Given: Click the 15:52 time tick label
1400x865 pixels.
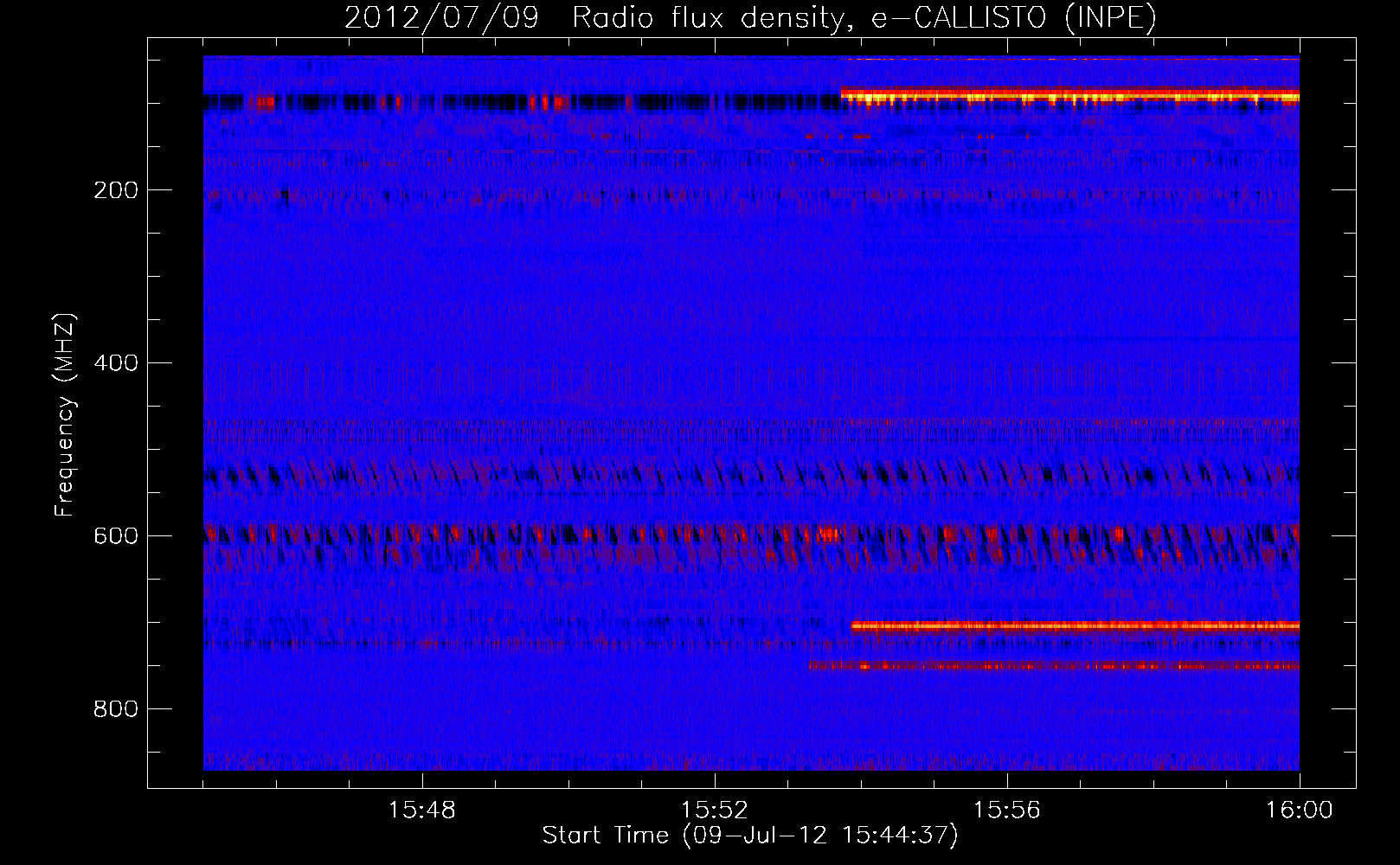Looking at the screenshot, I should click(x=715, y=811).
